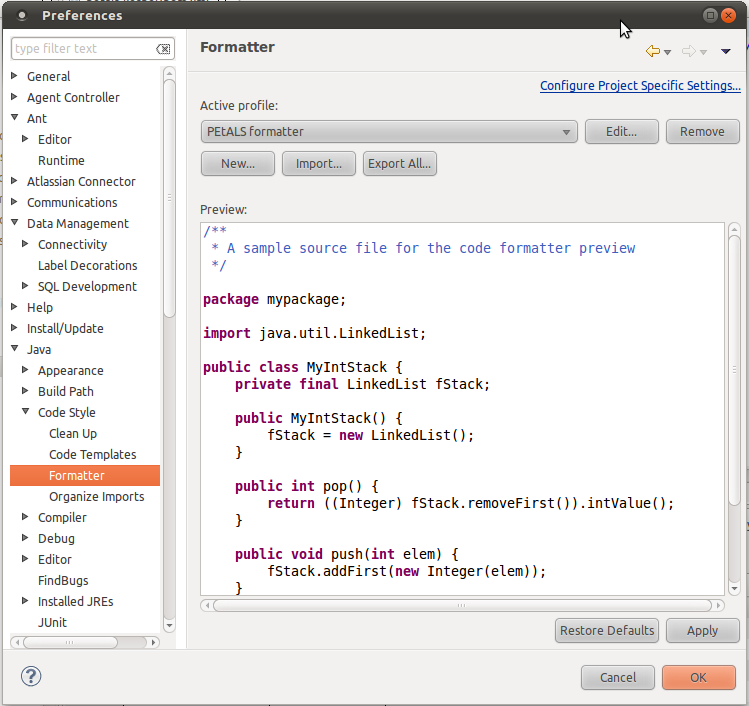
Task: Clear the filter text field icon
Action: point(163,49)
